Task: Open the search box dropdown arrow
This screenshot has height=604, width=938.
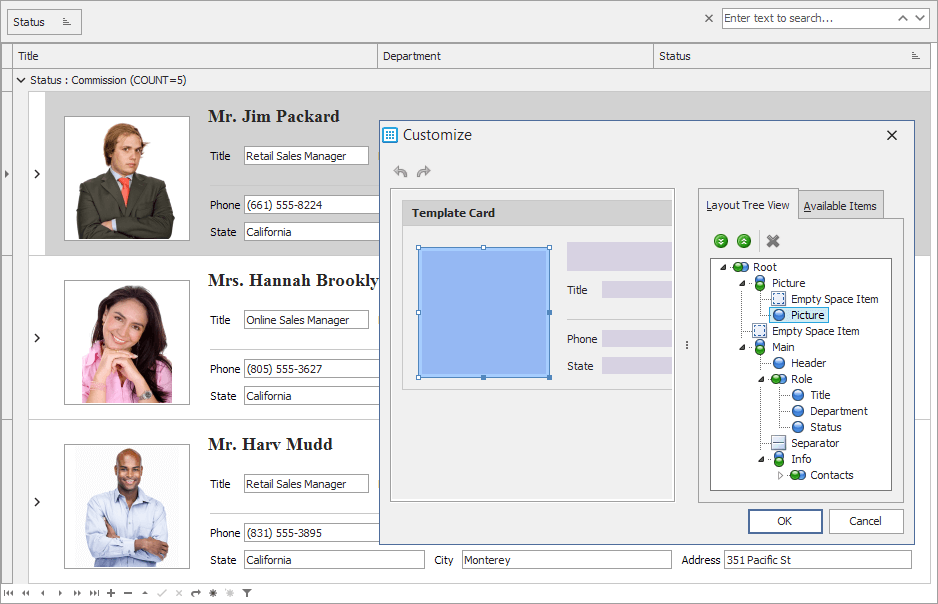Action: pyautogui.click(x=922, y=18)
